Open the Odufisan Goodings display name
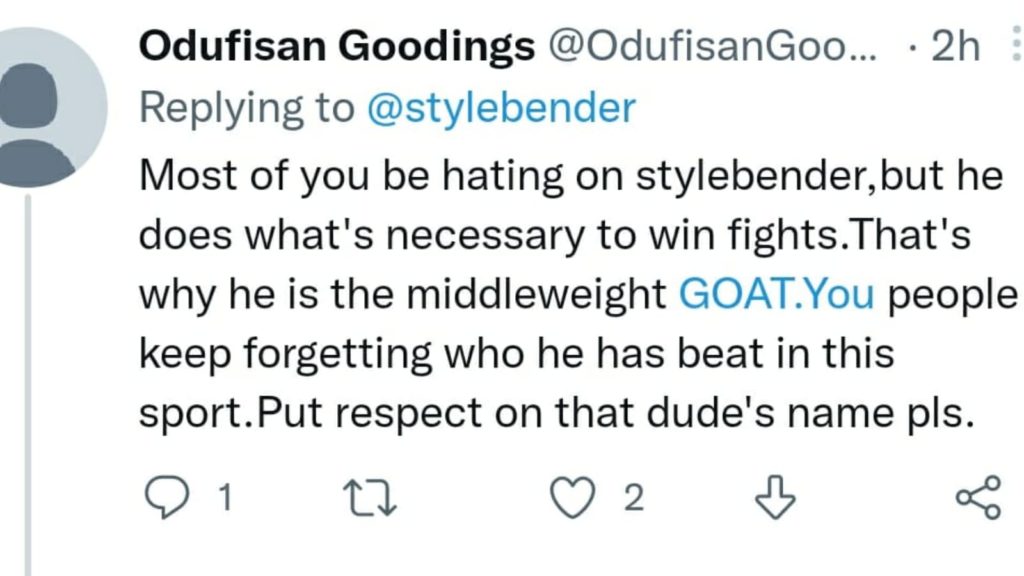1024x576 pixels. point(337,47)
